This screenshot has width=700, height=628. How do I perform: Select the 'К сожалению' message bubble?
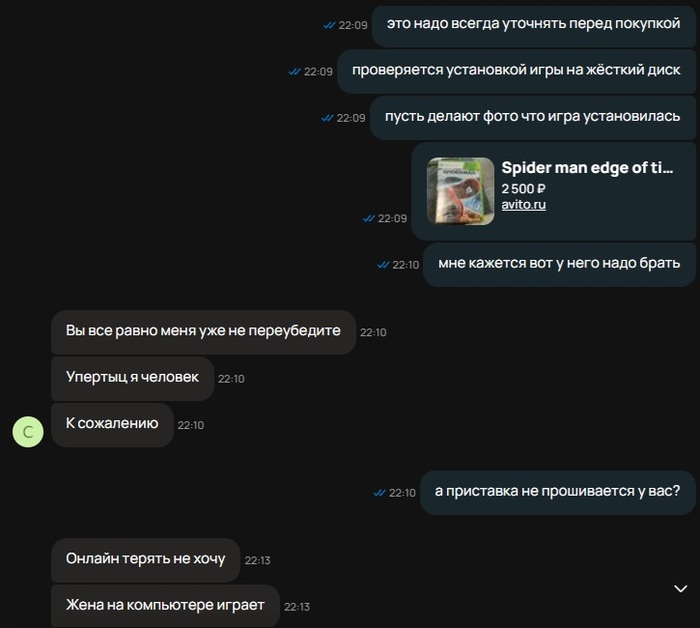pos(112,424)
